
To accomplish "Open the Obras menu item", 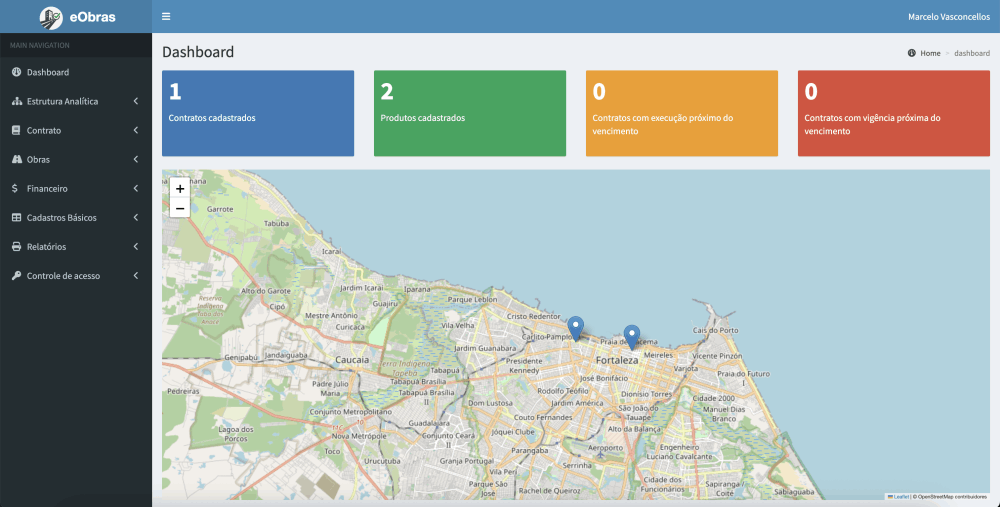I will point(38,159).
